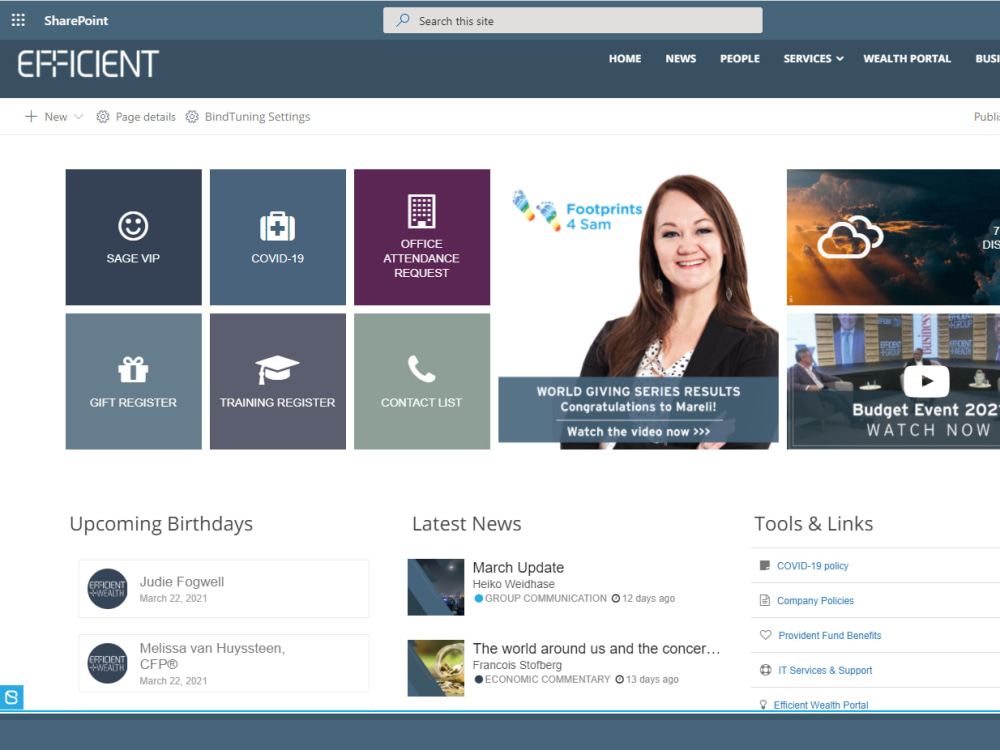This screenshot has height=750, width=1000.
Task: Expand the SERVICES navigation dropdown
Action: [812, 58]
